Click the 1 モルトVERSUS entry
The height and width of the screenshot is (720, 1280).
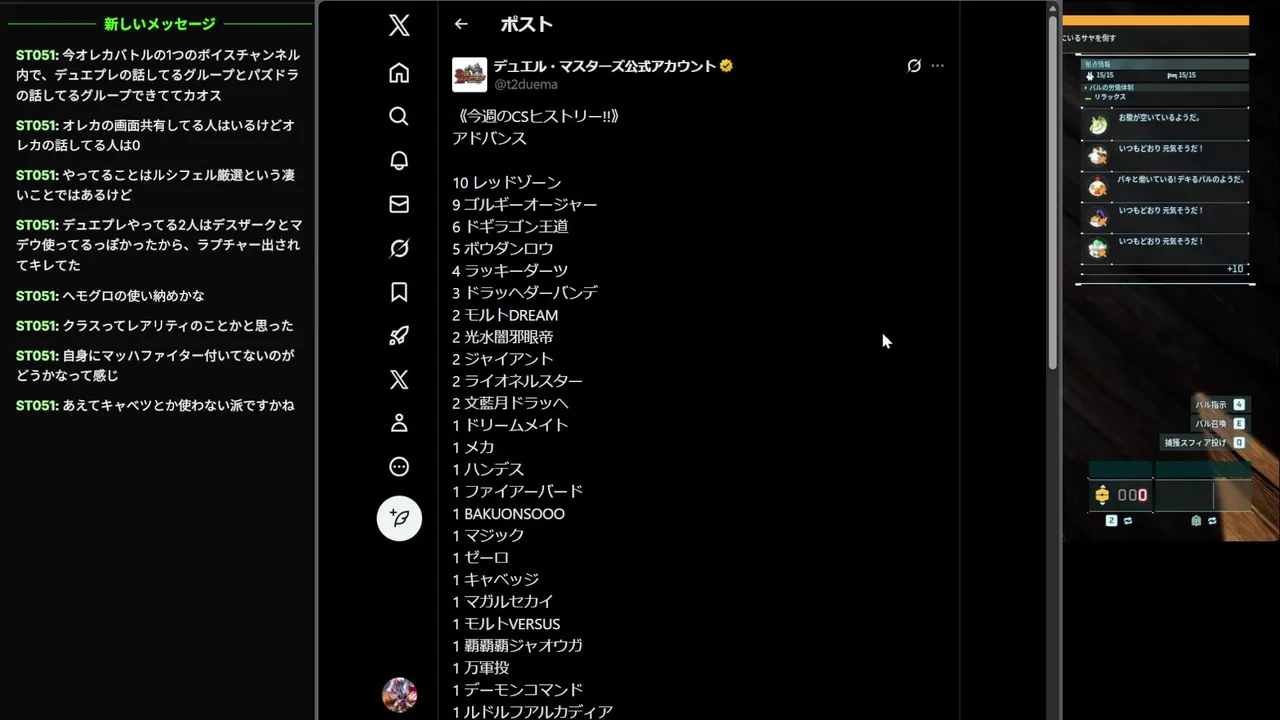[x=506, y=624]
